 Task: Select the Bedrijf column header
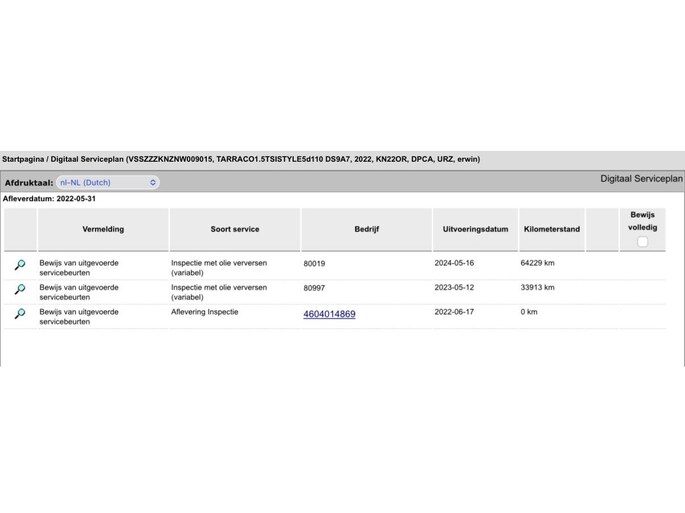366,229
